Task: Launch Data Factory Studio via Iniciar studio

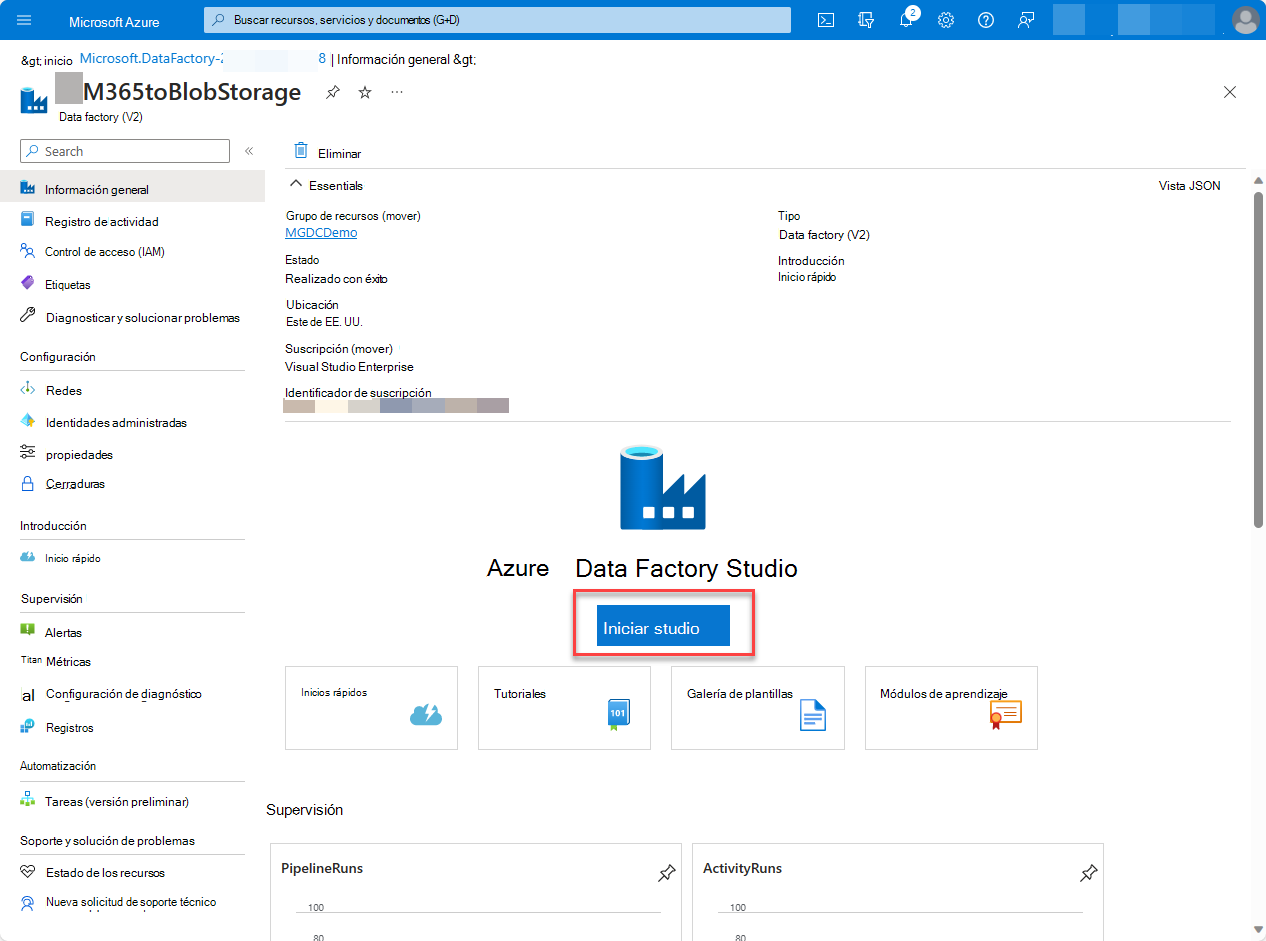Action: coord(663,625)
